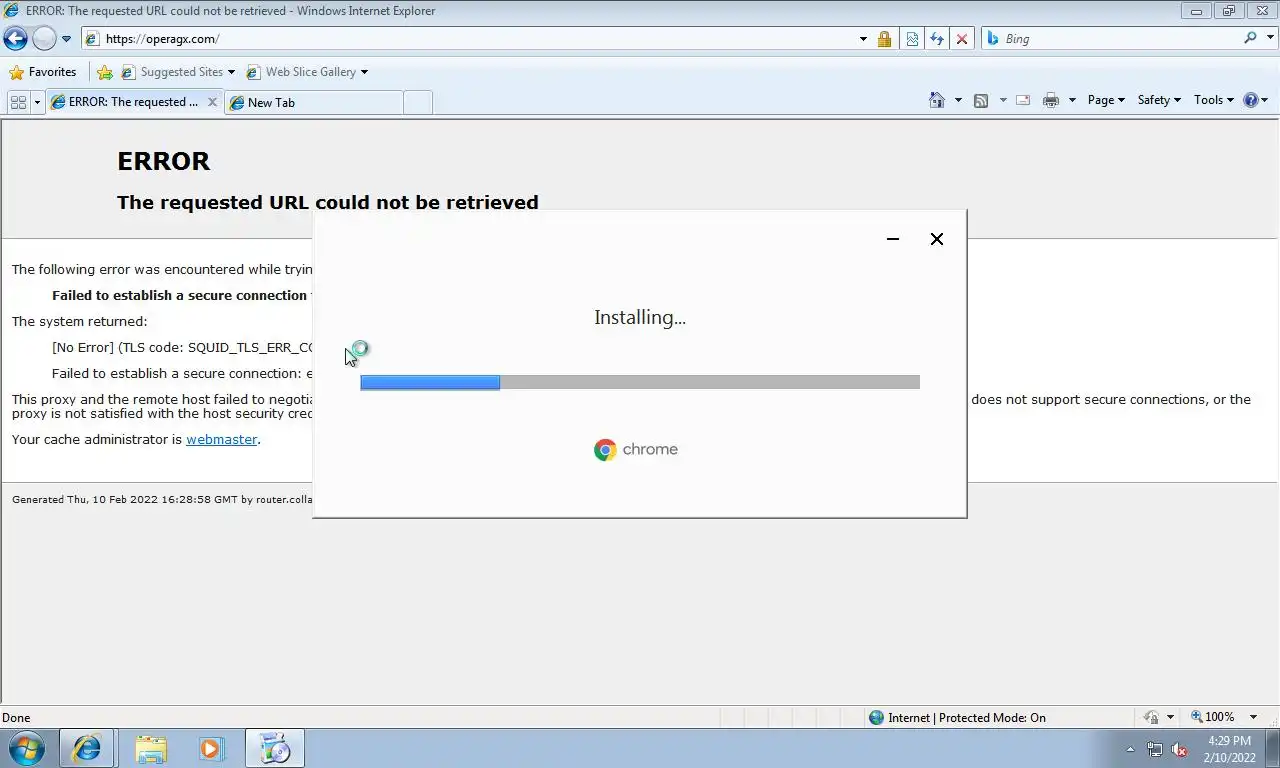Viewport: 1280px width, 768px height.
Task: Click inside the Bing search box
Action: [x=1120, y=39]
